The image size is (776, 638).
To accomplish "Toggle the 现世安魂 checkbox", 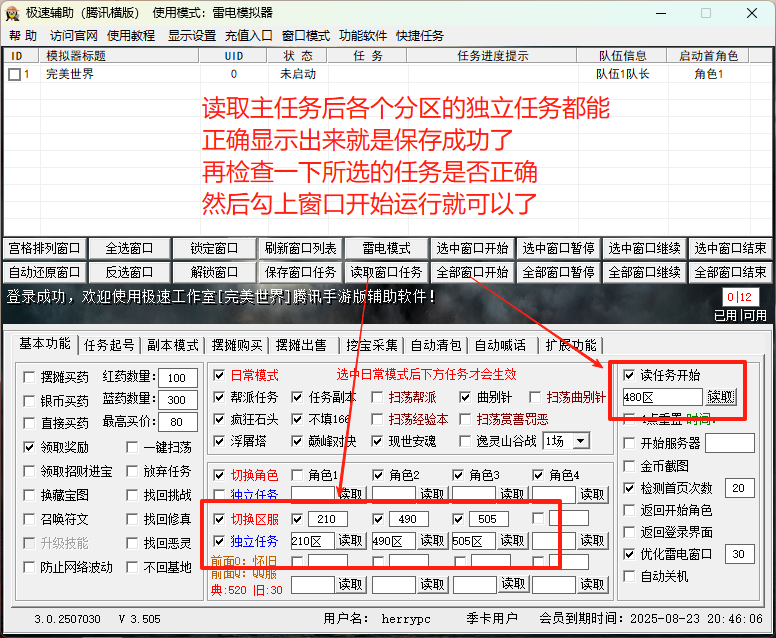I will [377, 441].
